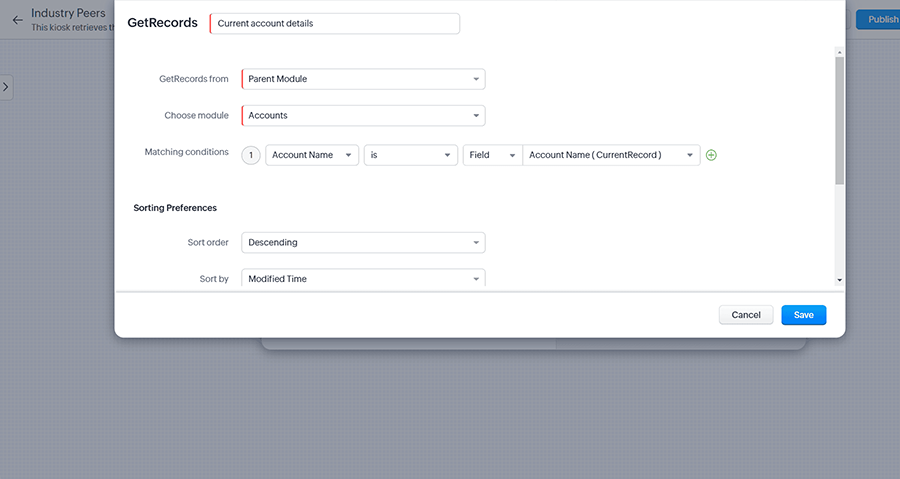Click the 'GetRecords from' label
This screenshot has height=479, width=900.
193,79
